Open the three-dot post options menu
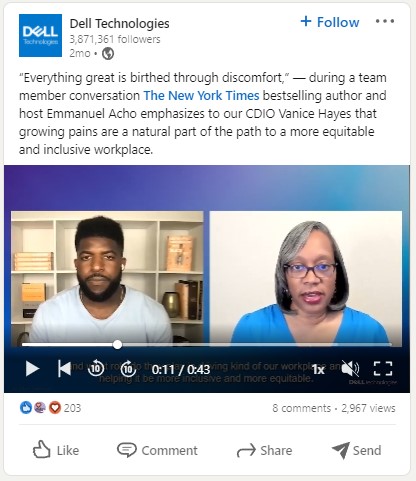The image size is (416, 481). (385, 21)
